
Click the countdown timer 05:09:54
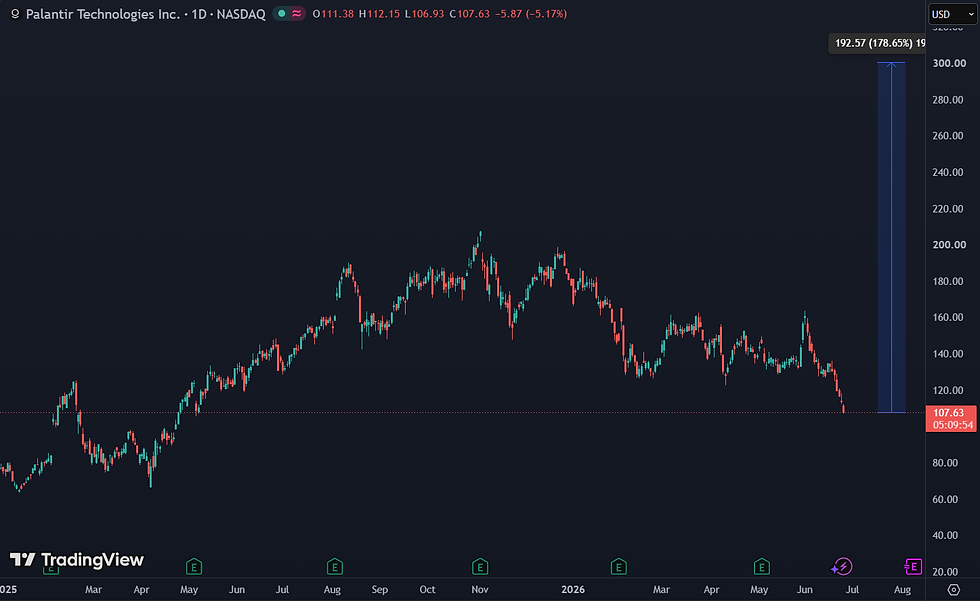952,425
